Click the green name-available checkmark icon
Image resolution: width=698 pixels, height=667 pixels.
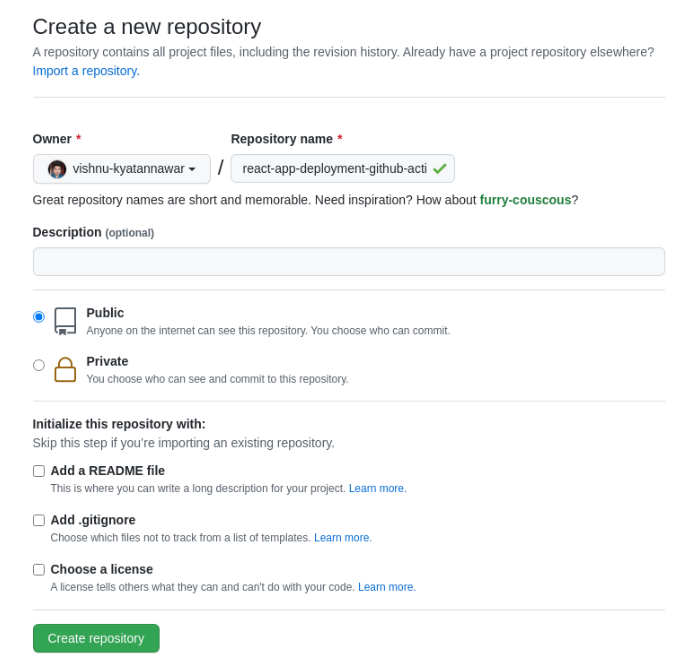[440, 169]
